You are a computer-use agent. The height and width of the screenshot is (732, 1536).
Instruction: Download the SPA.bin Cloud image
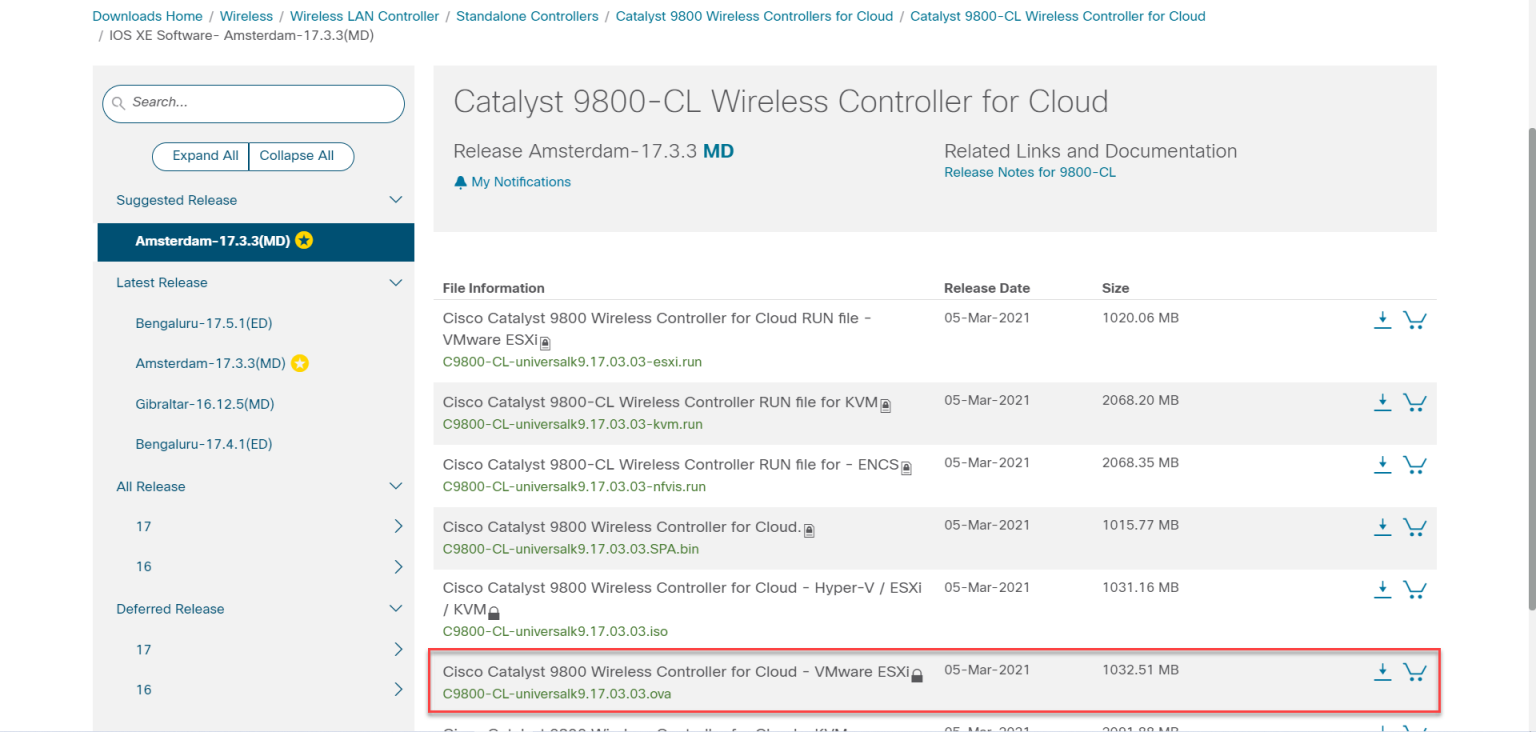click(1383, 527)
